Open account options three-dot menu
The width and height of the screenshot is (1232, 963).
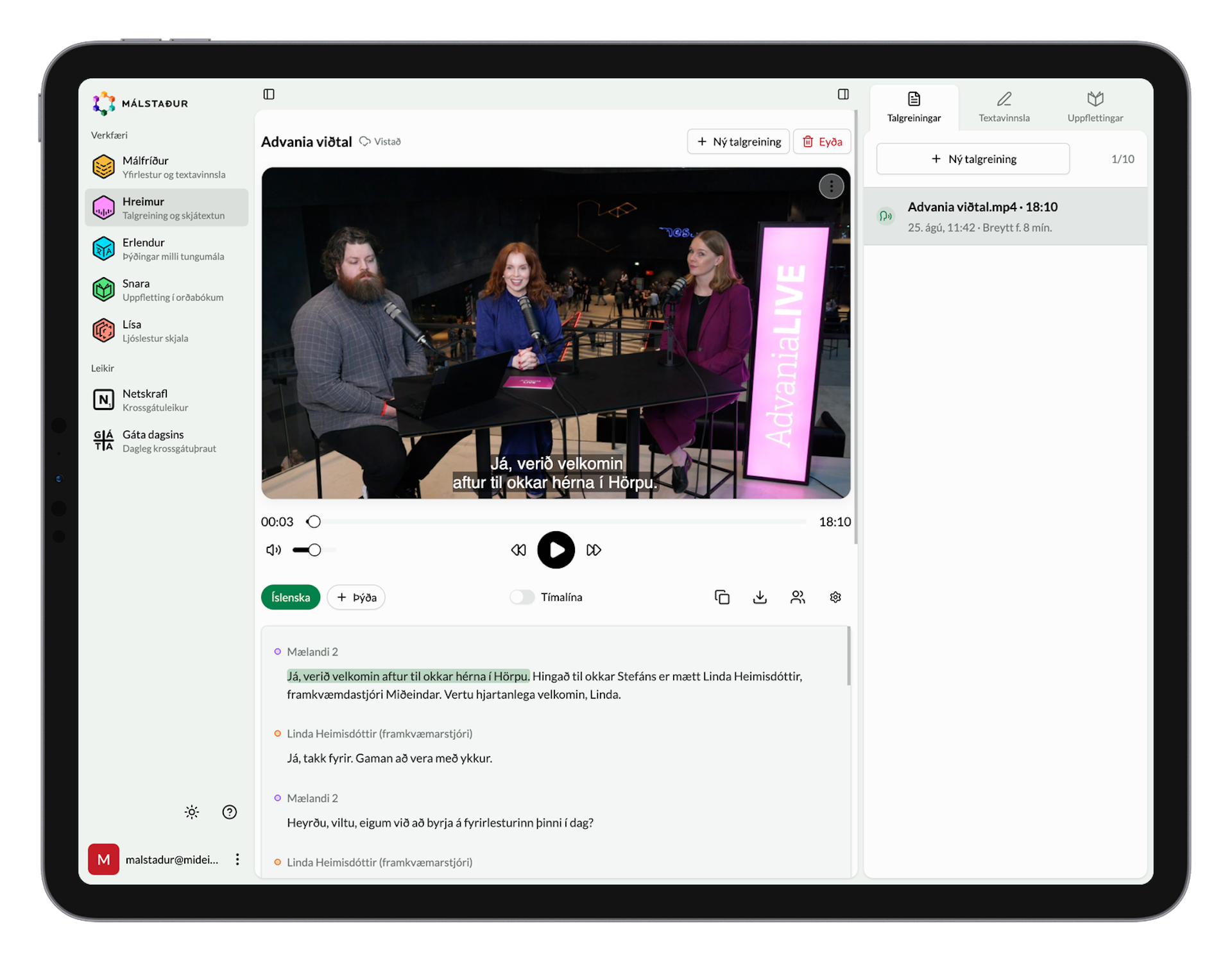237,860
